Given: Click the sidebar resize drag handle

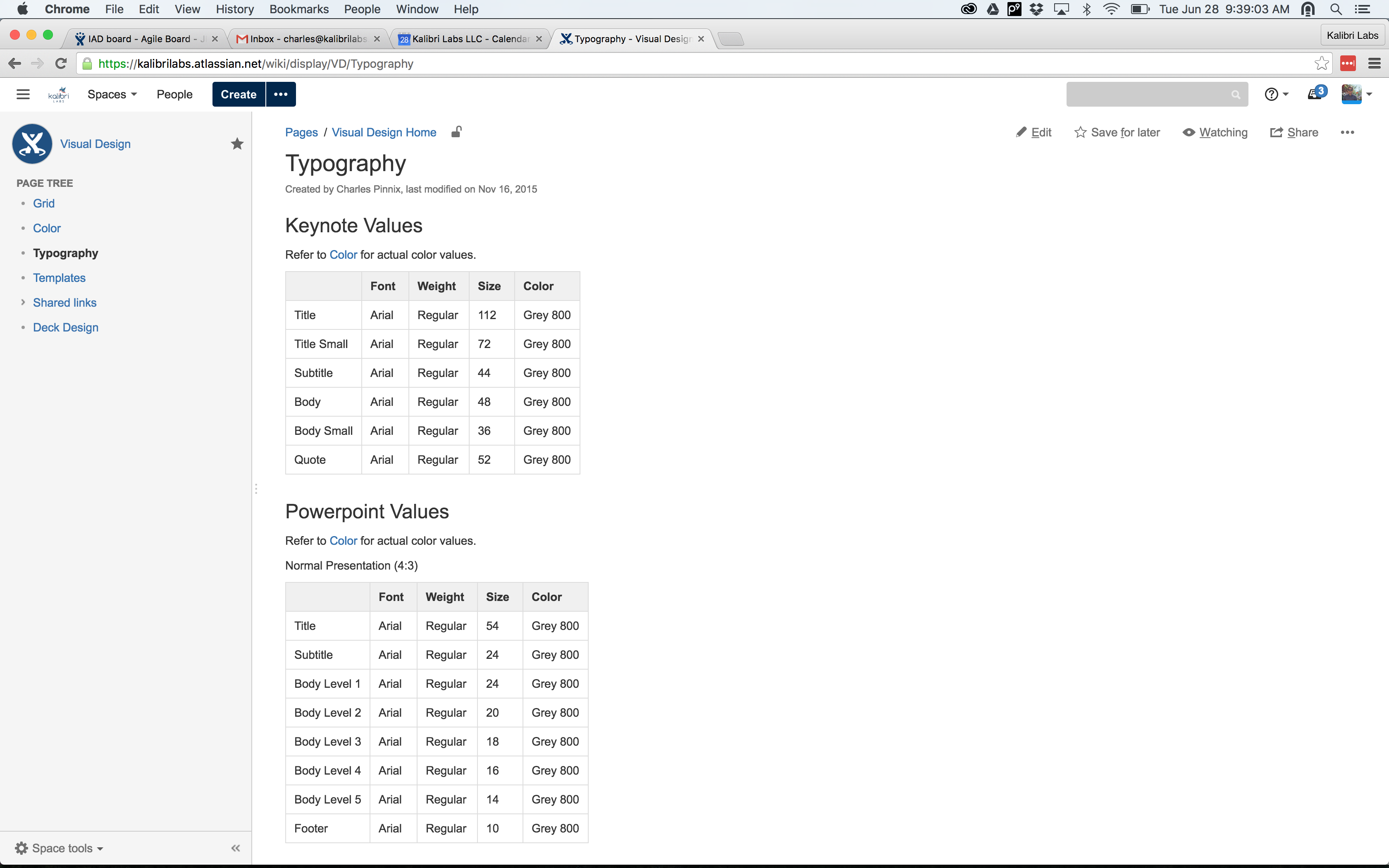Looking at the screenshot, I should [x=255, y=489].
